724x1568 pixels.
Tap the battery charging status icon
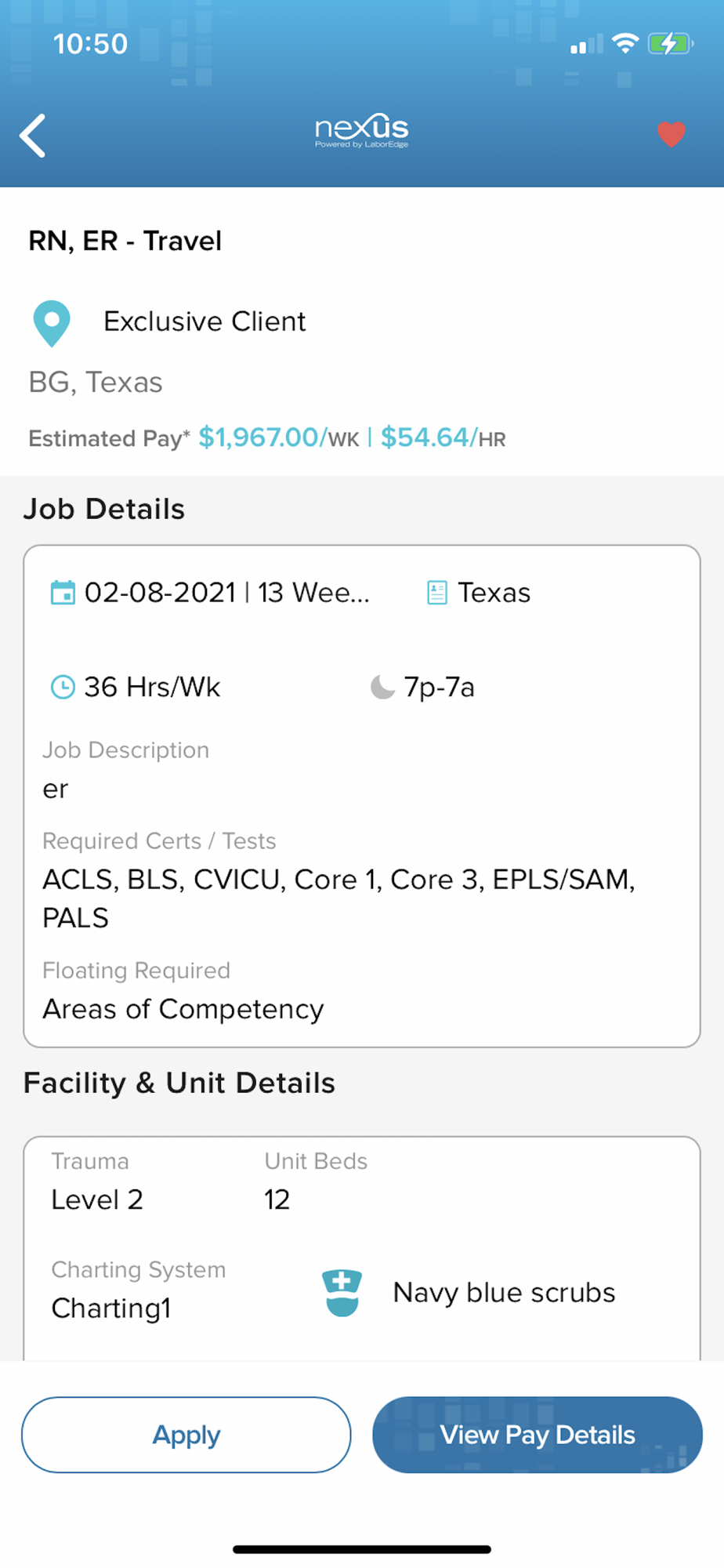pyautogui.click(x=671, y=44)
